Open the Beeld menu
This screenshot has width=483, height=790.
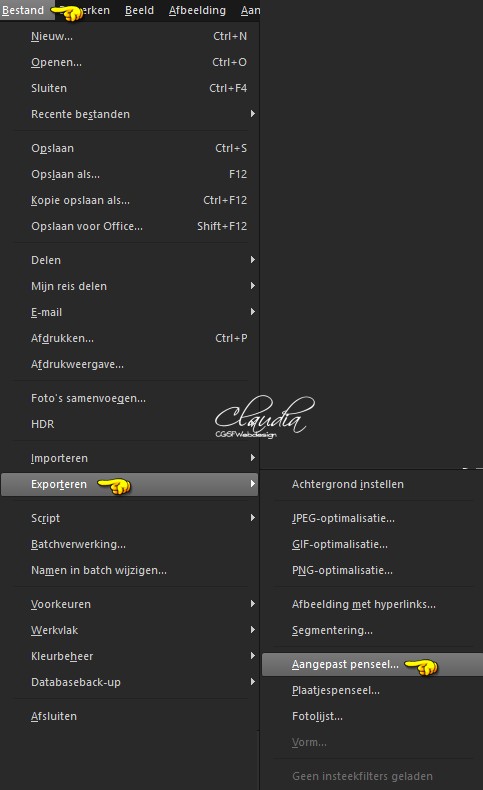tap(139, 10)
